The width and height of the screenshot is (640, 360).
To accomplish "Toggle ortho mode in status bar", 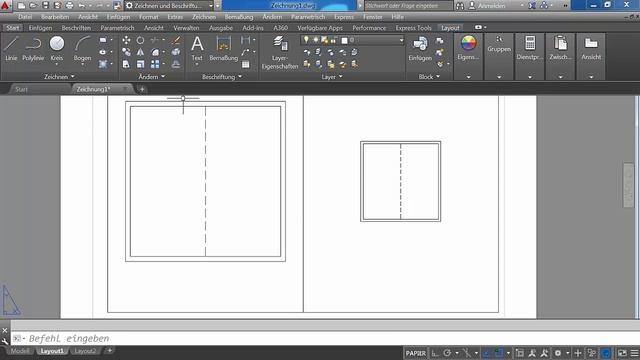I will [x=435, y=353].
